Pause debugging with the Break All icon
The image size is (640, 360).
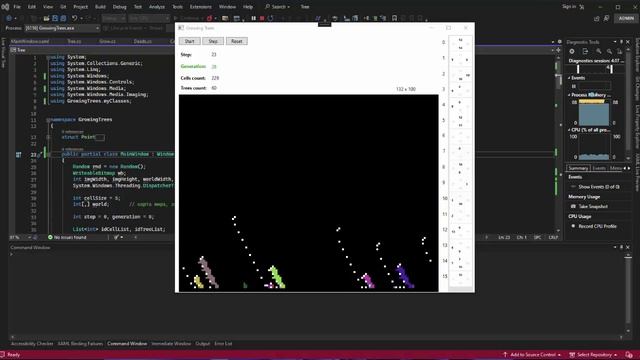click(x=253, y=18)
